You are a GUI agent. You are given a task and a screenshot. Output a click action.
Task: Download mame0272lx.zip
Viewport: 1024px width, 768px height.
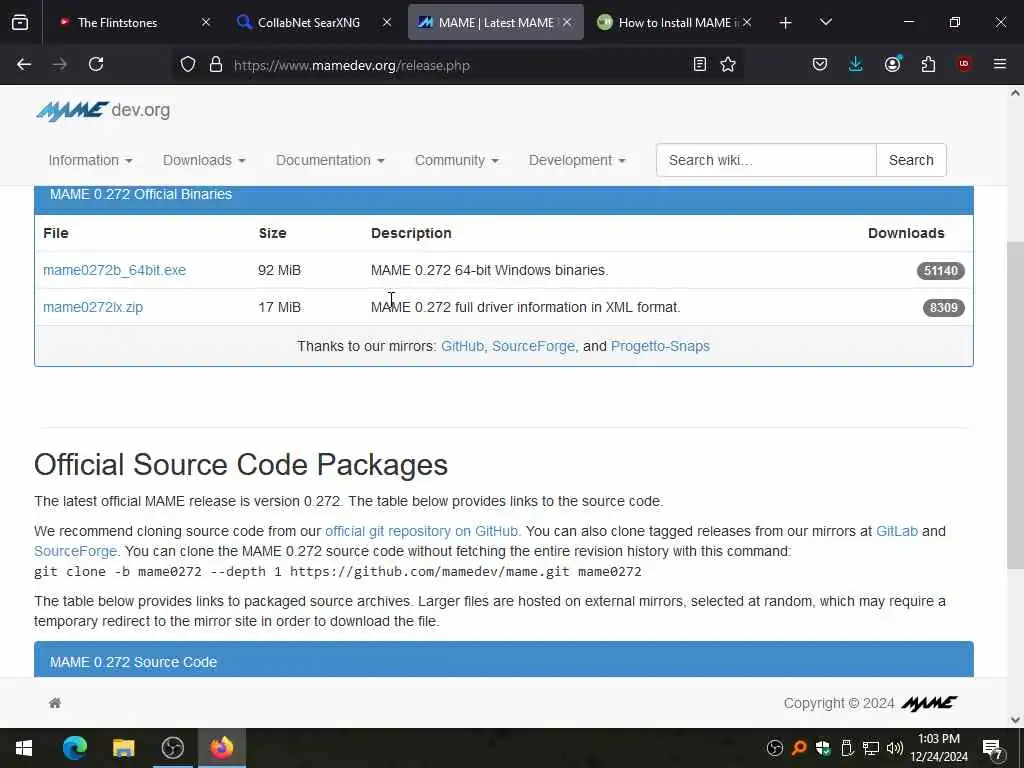tap(93, 308)
